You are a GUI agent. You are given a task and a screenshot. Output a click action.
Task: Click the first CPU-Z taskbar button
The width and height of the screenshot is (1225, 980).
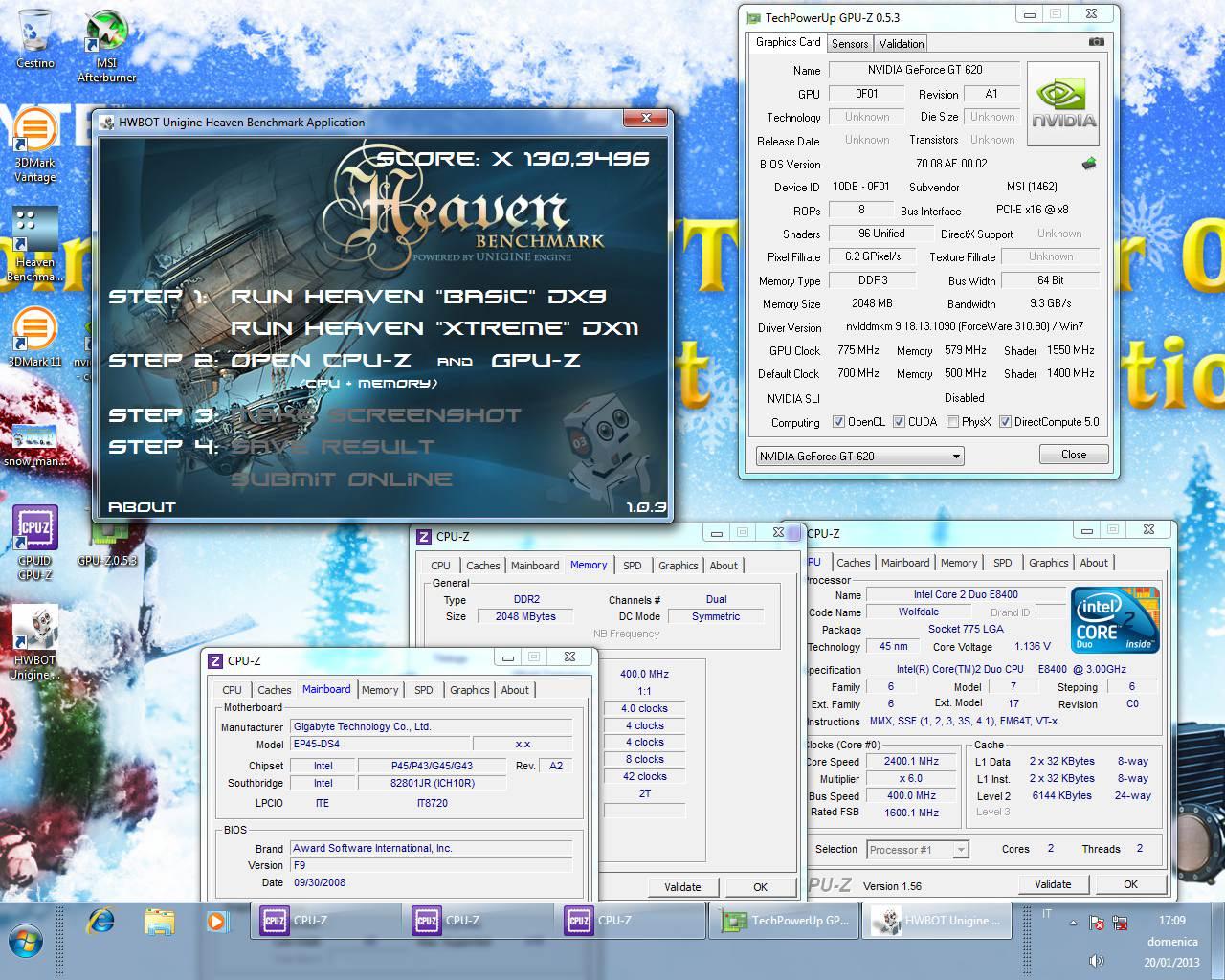(326, 921)
